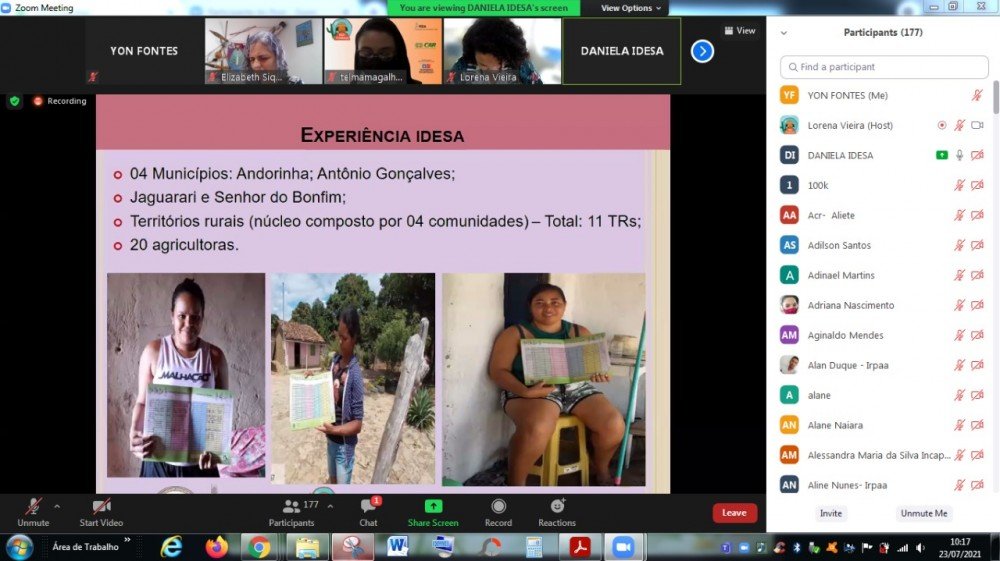Click the green Share Screen icon

[433, 507]
